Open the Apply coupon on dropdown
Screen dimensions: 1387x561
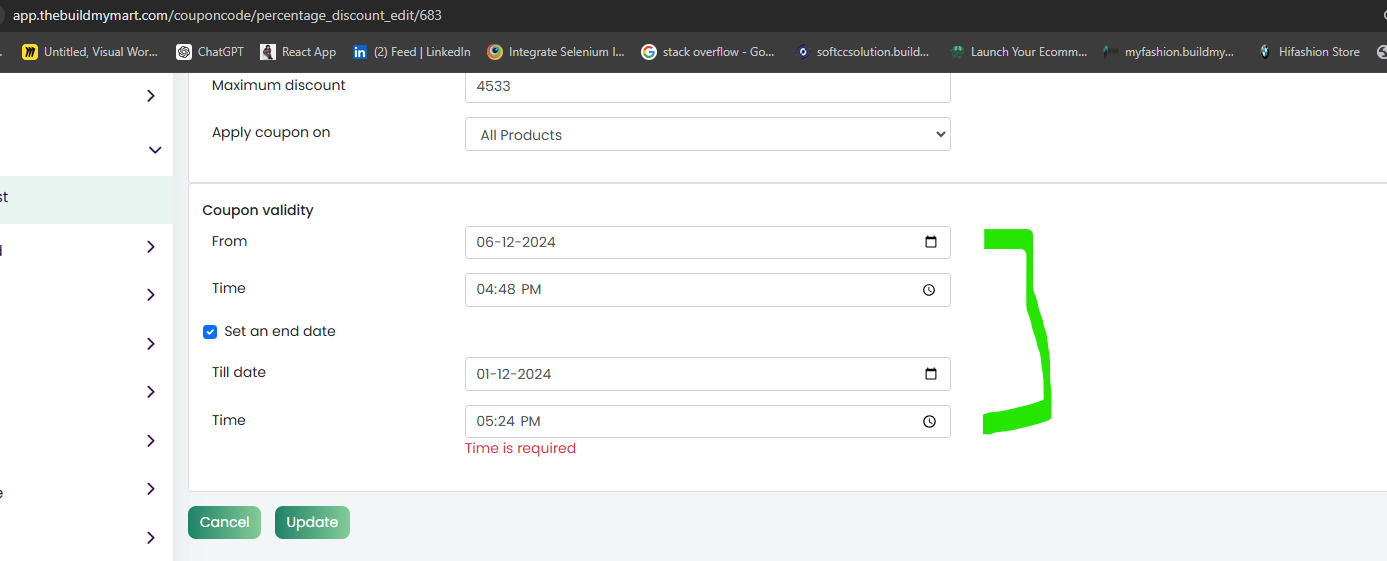708,134
